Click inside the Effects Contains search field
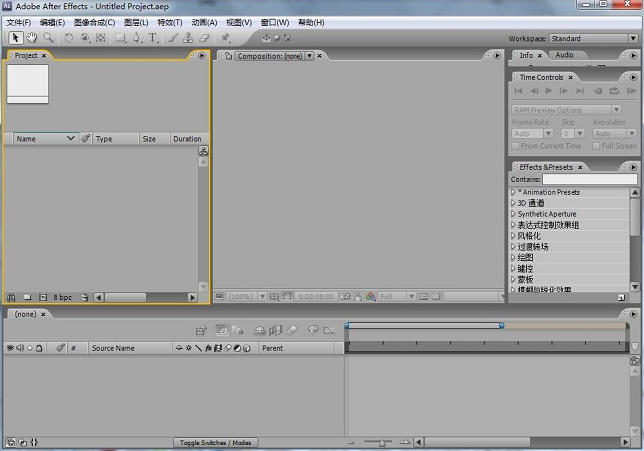Image resolution: width=644 pixels, height=451 pixels. 590,179
